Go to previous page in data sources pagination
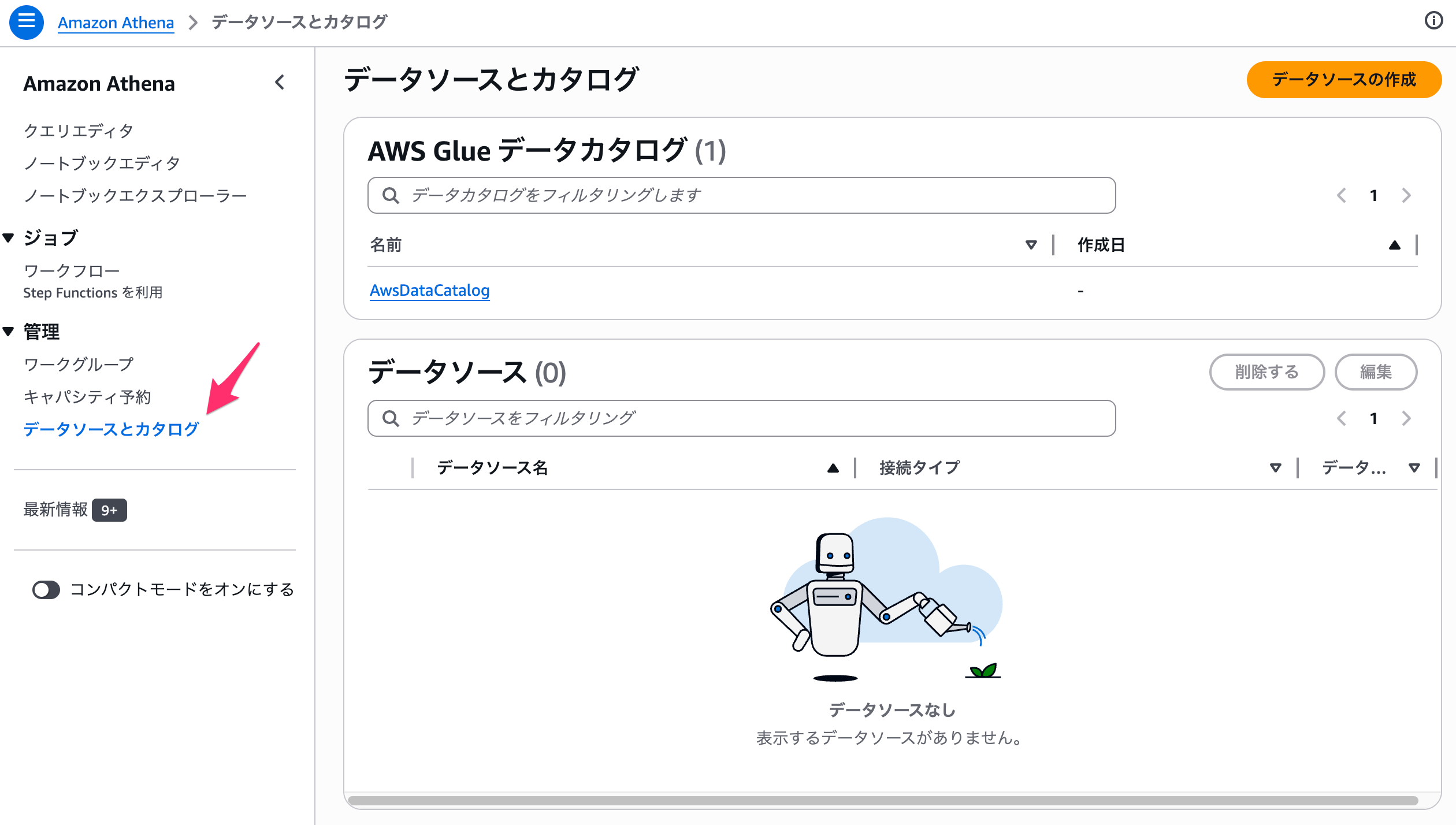The image size is (1456, 825). click(x=1342, y=418)
